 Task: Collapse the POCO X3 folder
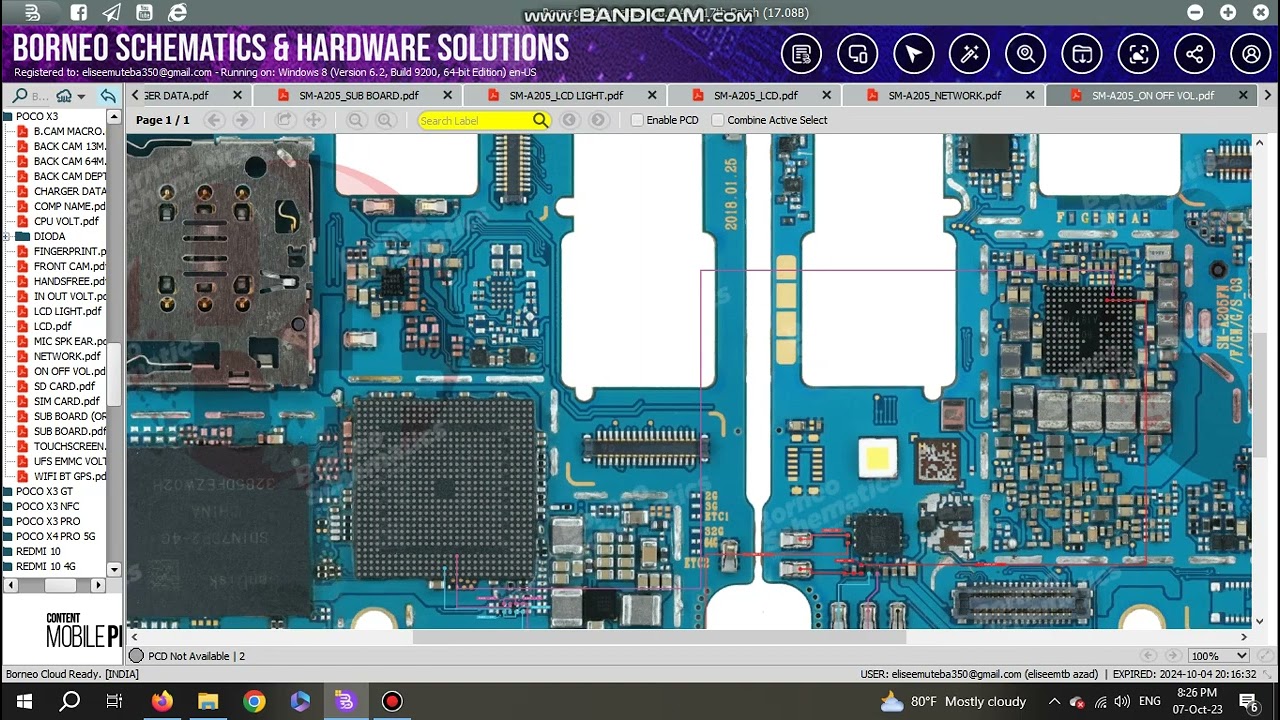pos(7,116)
